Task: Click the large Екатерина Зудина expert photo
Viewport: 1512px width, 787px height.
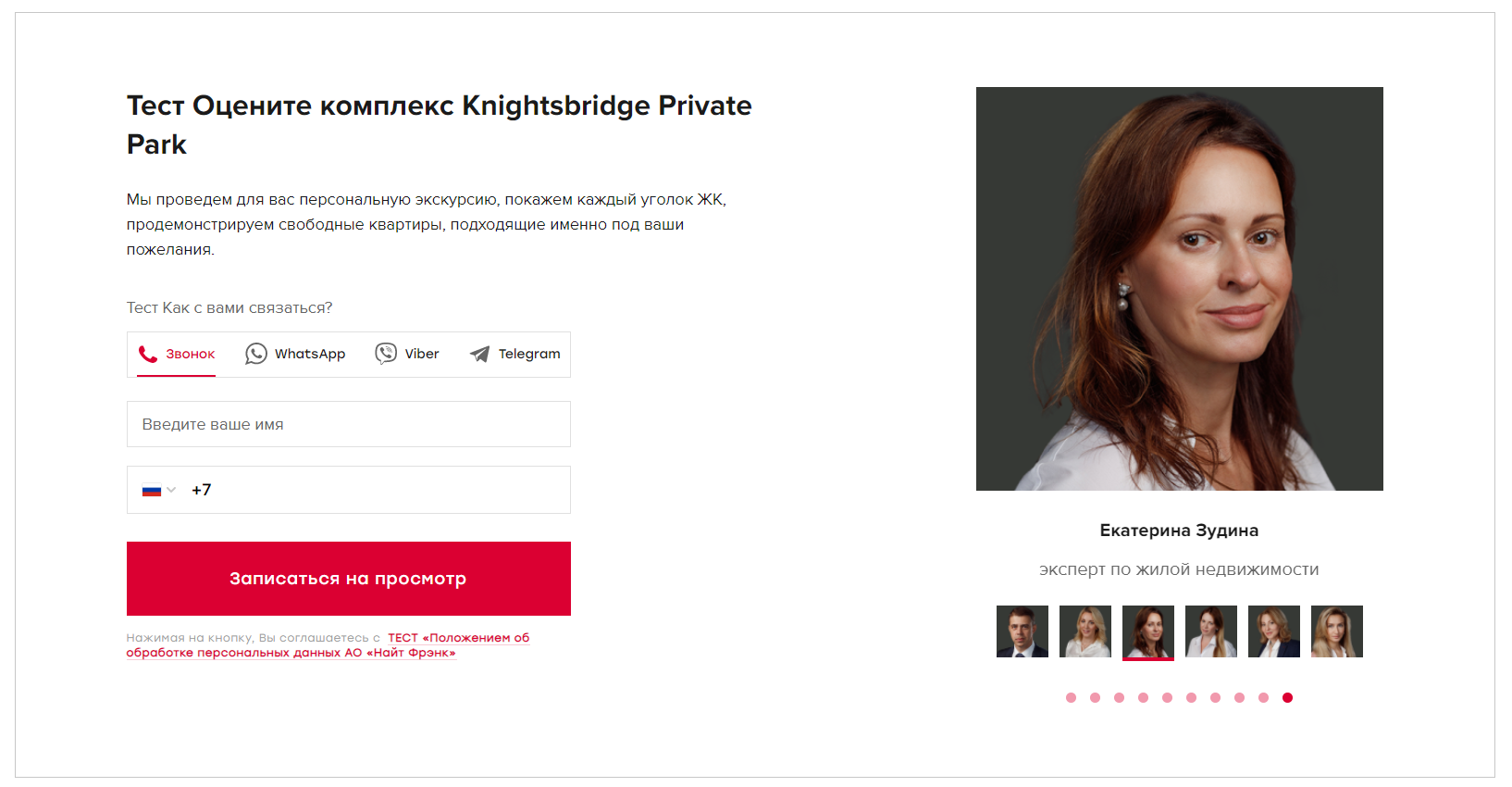Action: coord(1179,289)
